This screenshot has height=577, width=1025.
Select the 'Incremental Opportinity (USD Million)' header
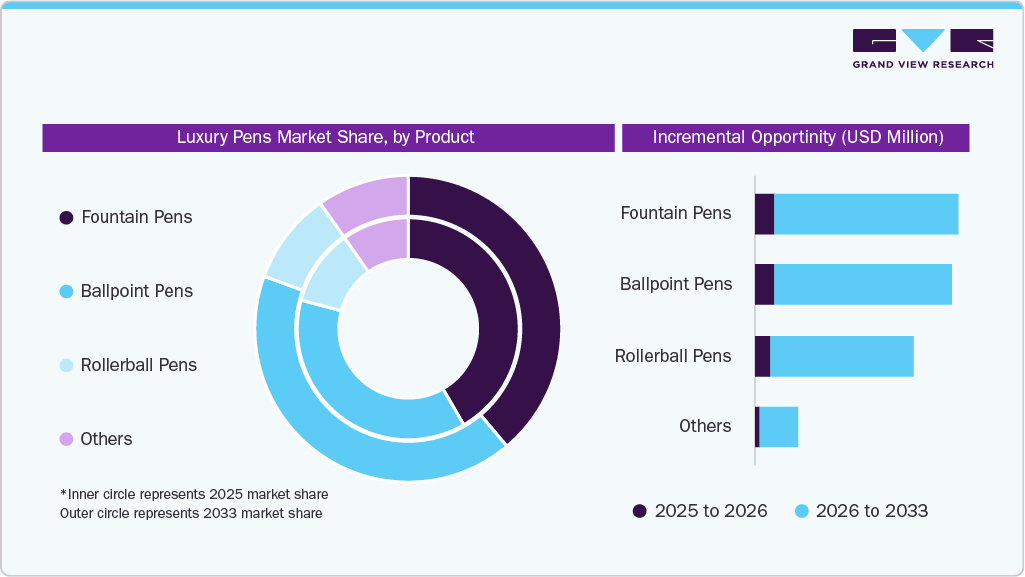(796, 137)
